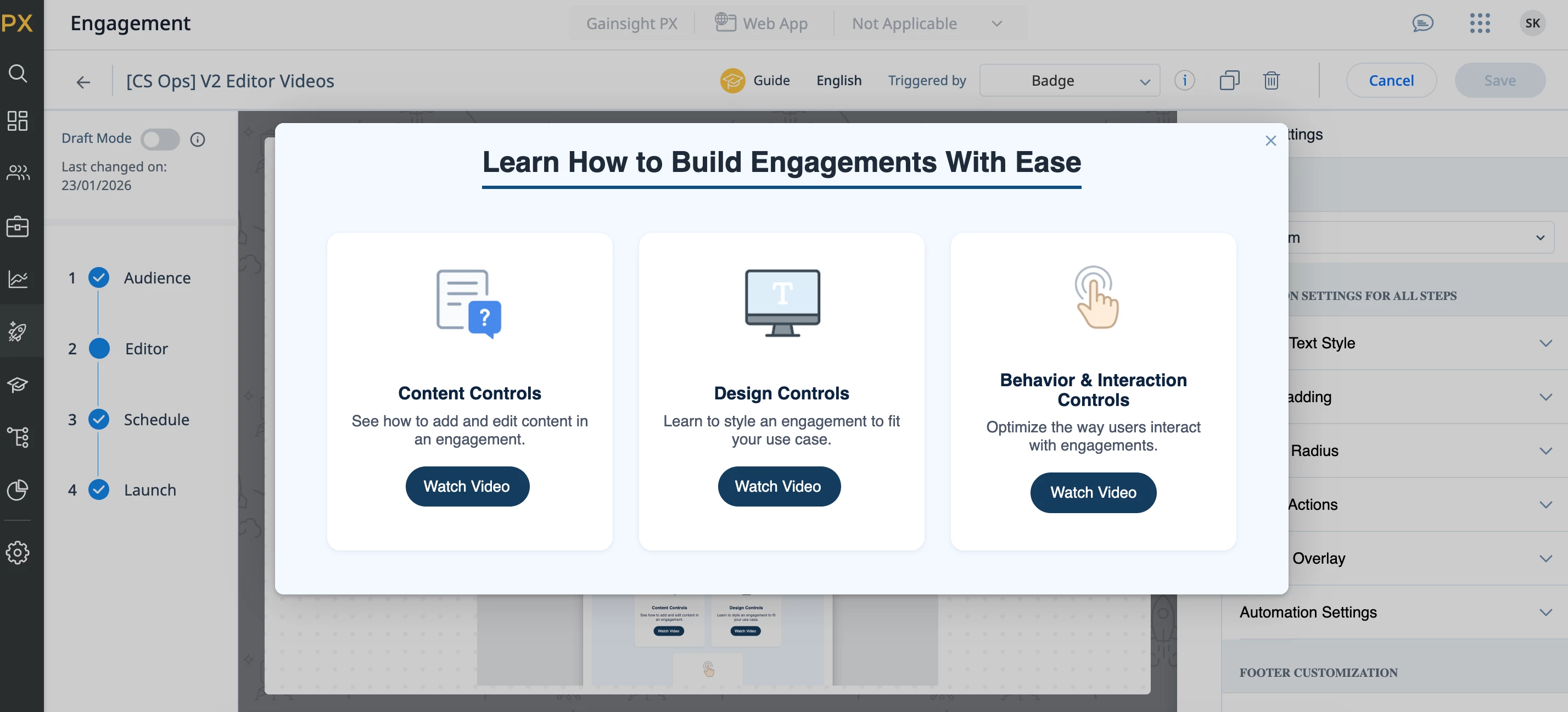Screen dimensions: 1568x712
Task: Close the Learn How to Build dialog
Action: click(x=1270, y=141)
